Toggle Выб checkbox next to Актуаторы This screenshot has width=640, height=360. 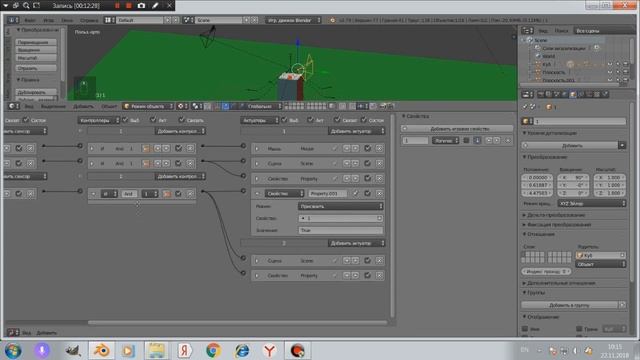coord(284,120)
